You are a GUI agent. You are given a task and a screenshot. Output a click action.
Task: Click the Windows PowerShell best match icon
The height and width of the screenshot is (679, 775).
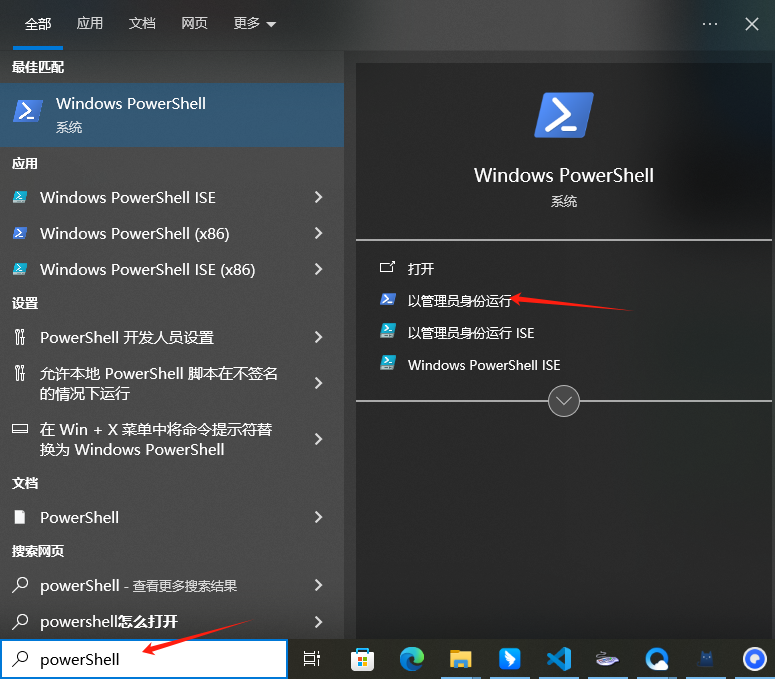click(27, 111)
